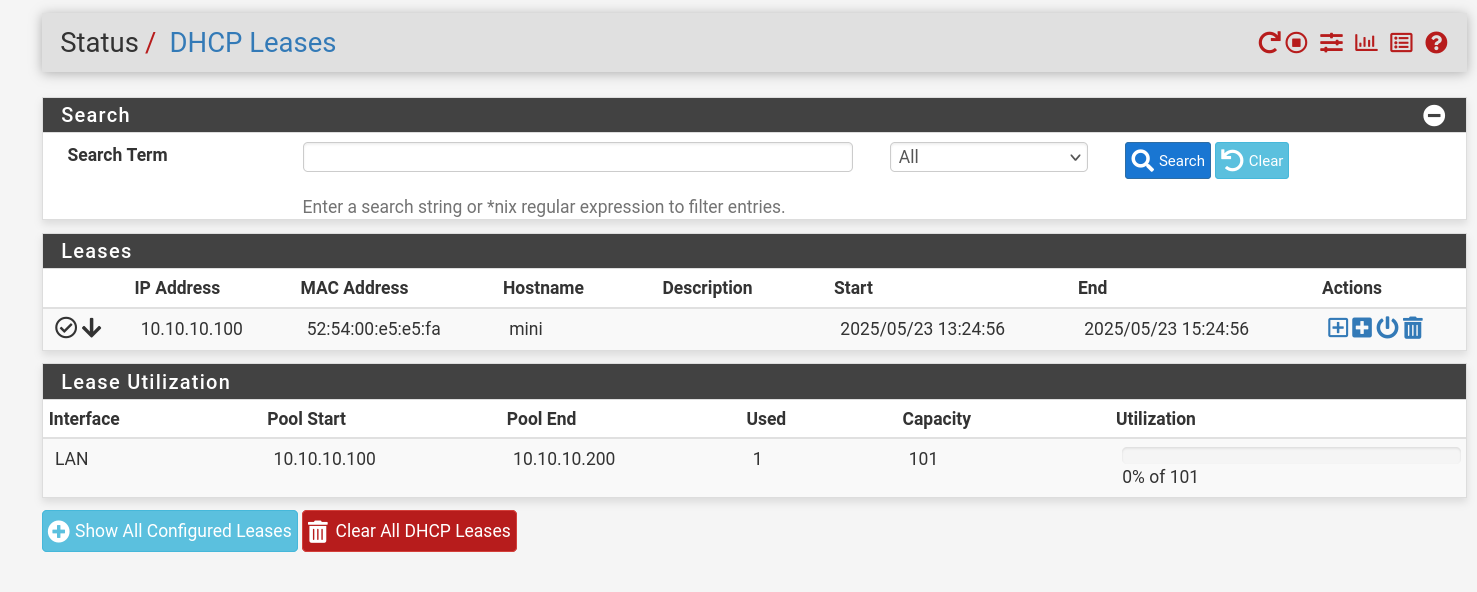Send Wake-on-LAN using the power icon
The image size is (1477, 592).
(x=1387, y=328)
